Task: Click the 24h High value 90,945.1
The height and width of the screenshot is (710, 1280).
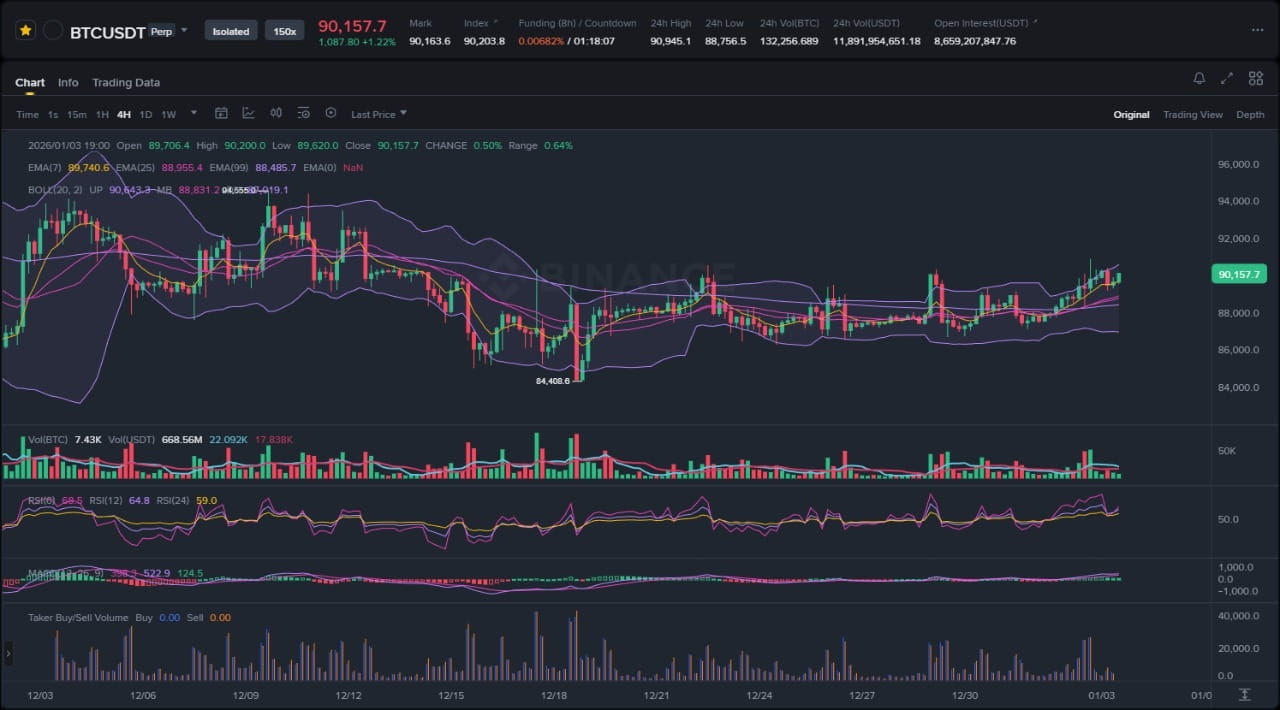Action: tap(670, 41)
